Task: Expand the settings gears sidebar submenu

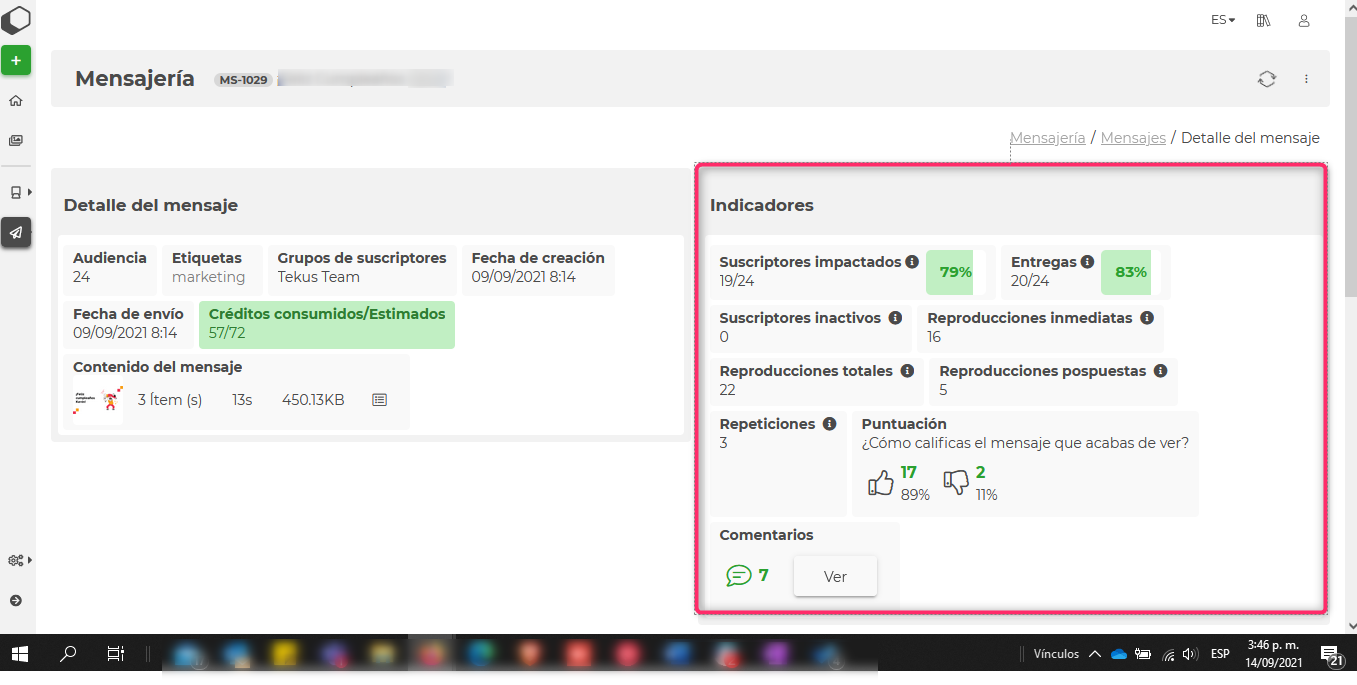Action: coord(19,560)
